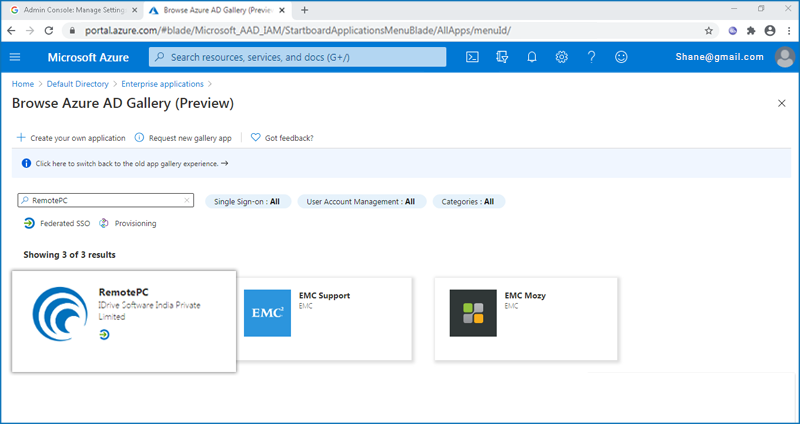Expand the Single Sign-on filter
This screenshot has width=800, height=424.
[x=247, y=201]
